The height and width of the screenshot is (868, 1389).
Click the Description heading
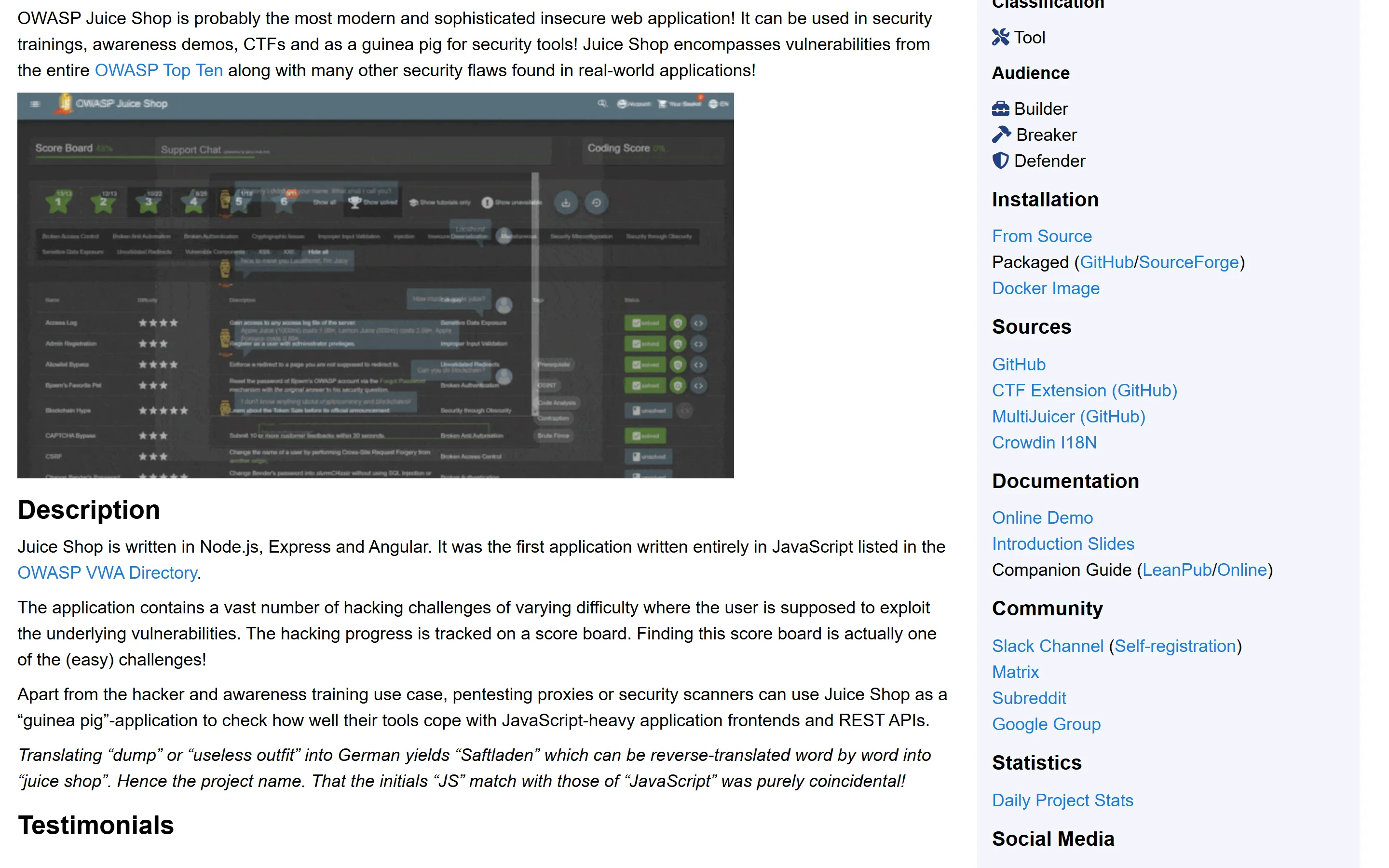point(89,510)
